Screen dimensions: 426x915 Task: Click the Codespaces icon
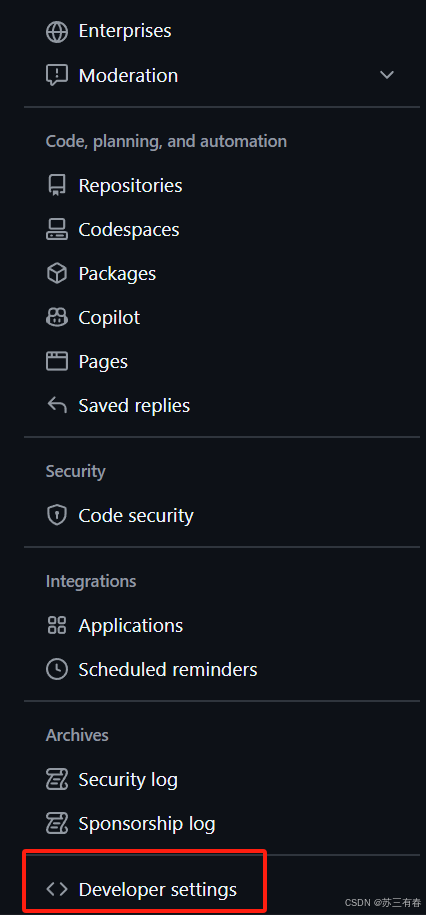pyautogui.click(x=57, y=229)
